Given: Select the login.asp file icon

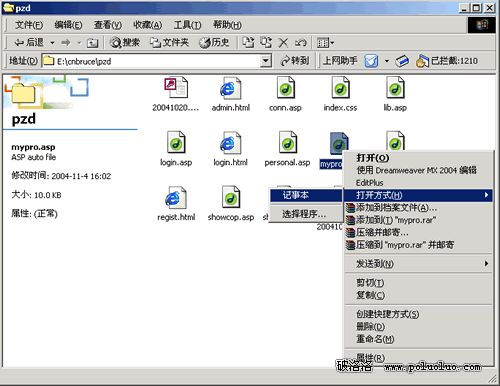Looking at the screenshot, I should pyautogui.click(x=176, y=143).
